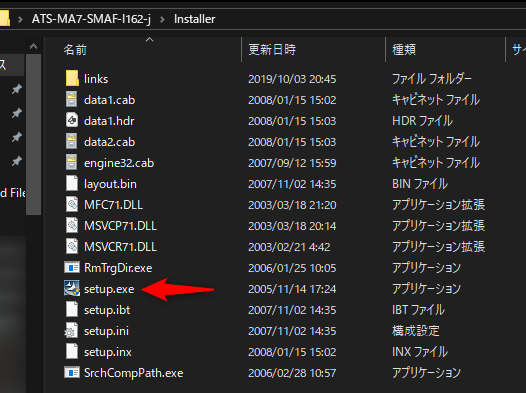Click the date 2003/02/21 4:42
526x393 pixels.
(x=289, y=247)
